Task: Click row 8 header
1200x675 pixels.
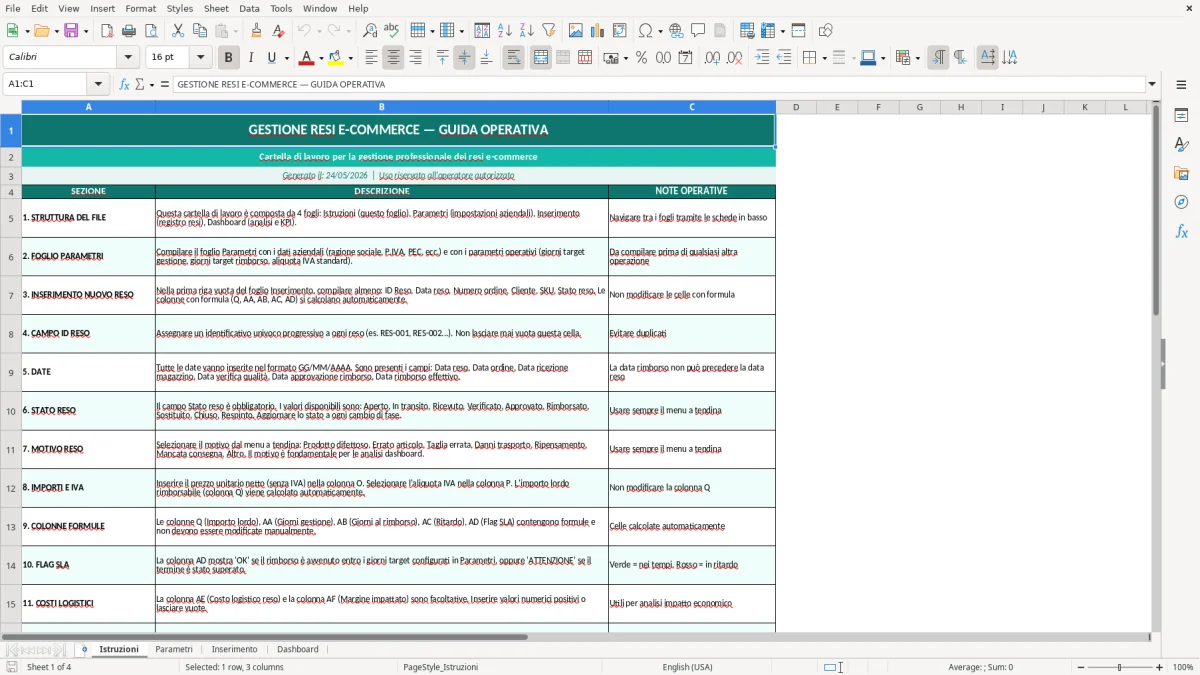Action: (x=11, y=334)
